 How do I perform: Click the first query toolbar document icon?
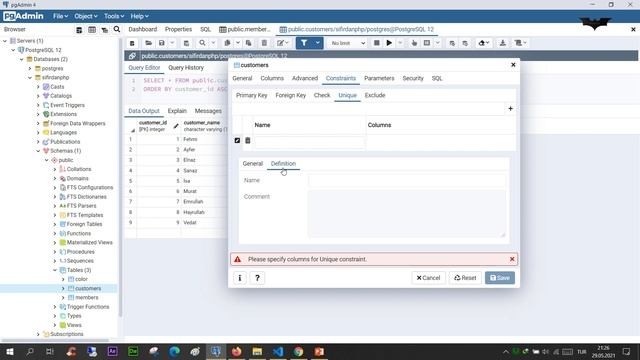pos(132,43)
